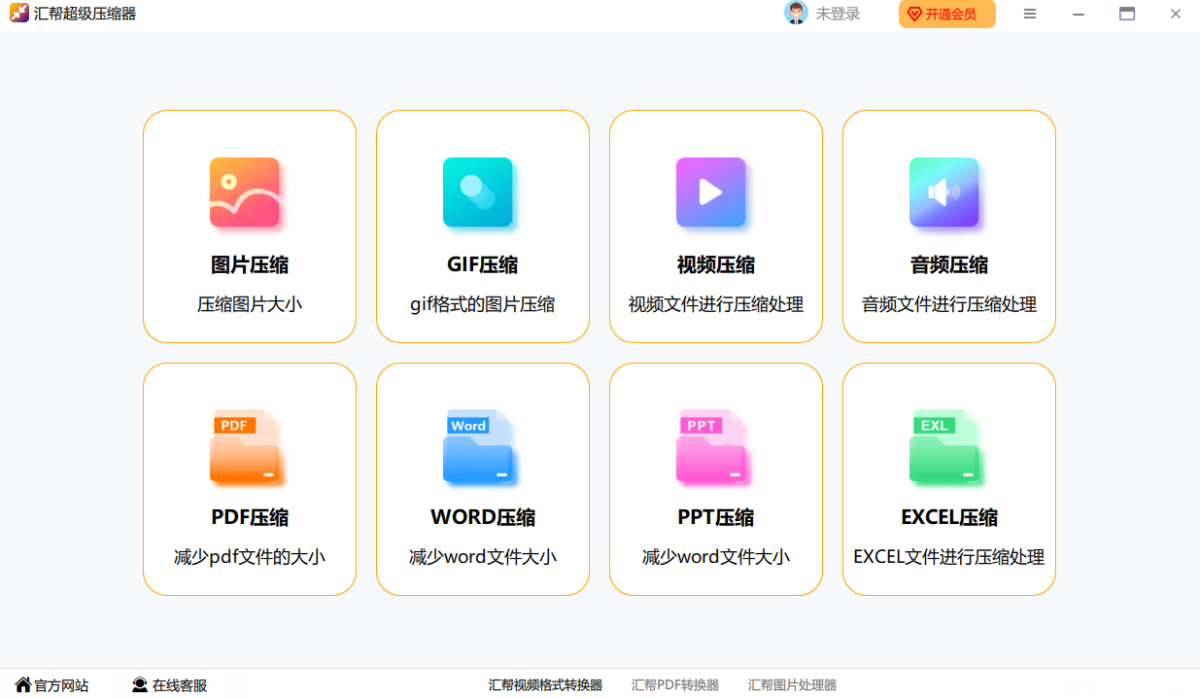This screenshot has height=698, width=1200.
Task: Click the 开通会员 membership button
Action: coord(946,14)
